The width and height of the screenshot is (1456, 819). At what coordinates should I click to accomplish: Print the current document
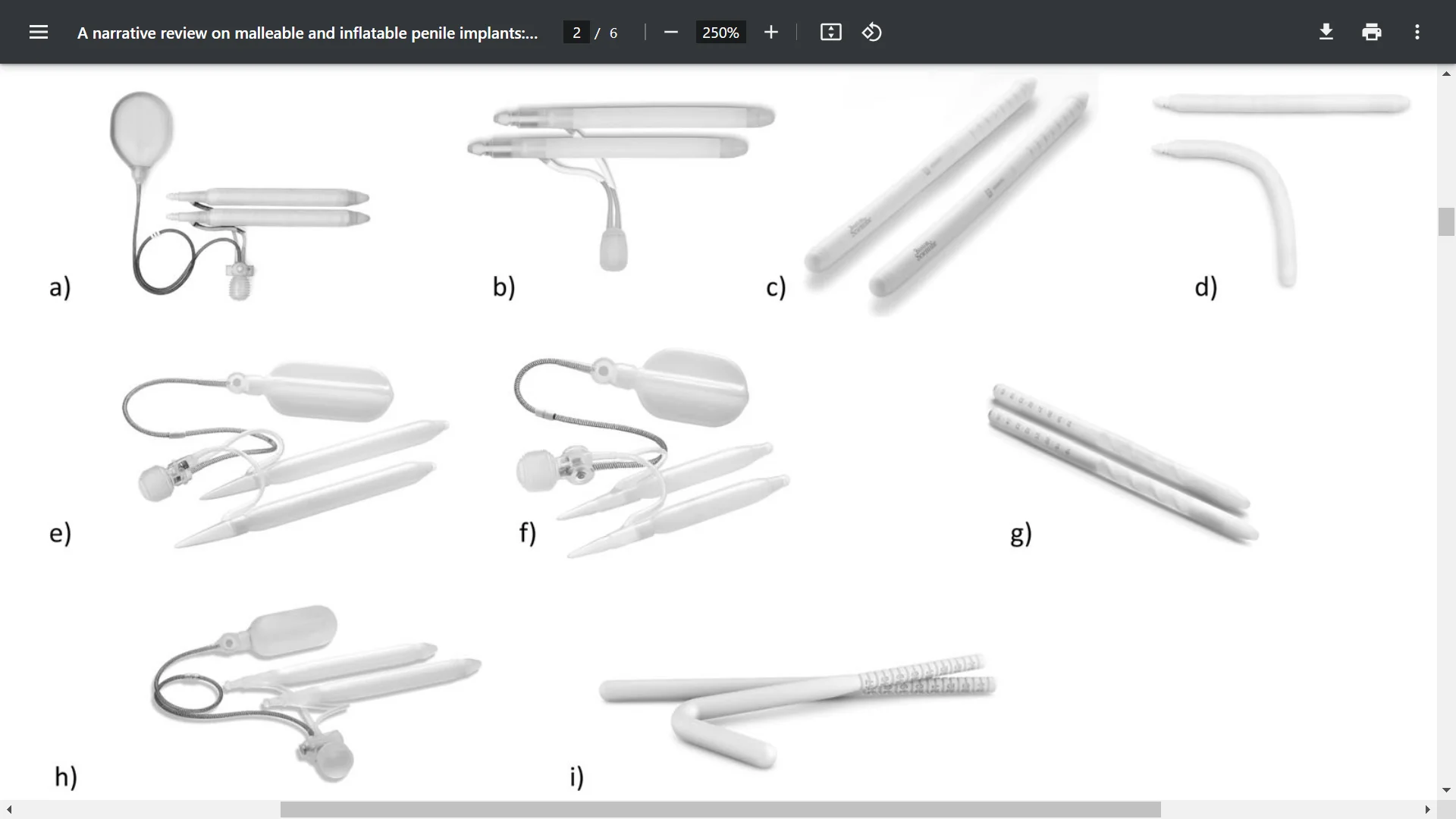tap(1371, 32)
